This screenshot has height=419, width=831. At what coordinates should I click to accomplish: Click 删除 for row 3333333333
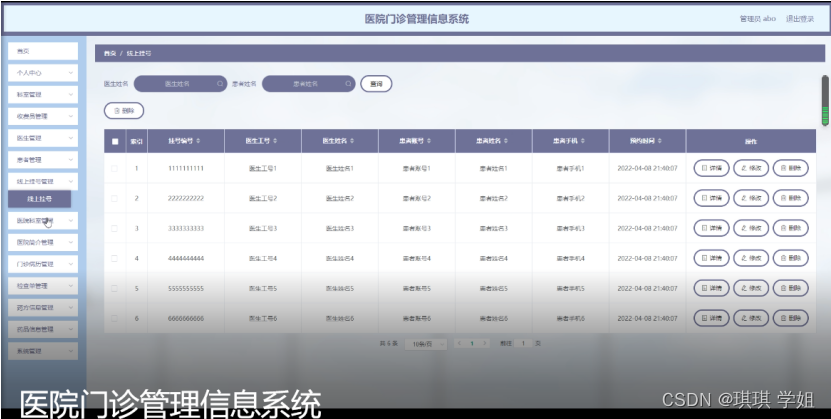(x=791, y=228)
